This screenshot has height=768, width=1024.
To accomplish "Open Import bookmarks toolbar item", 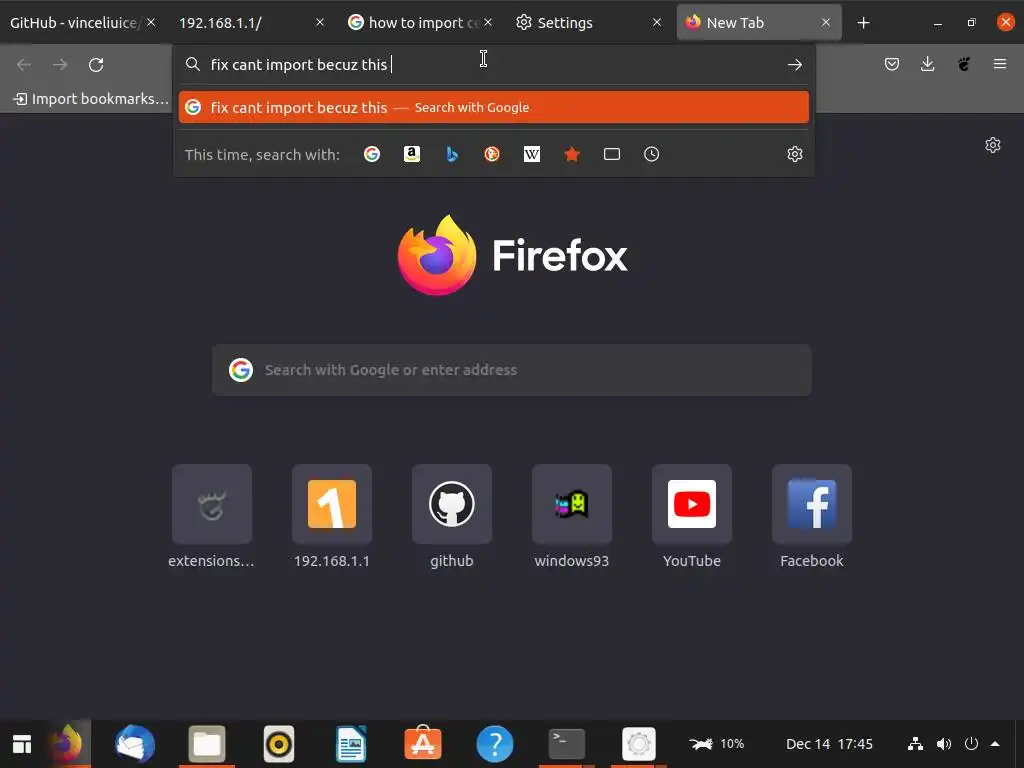I will [91, 99].
